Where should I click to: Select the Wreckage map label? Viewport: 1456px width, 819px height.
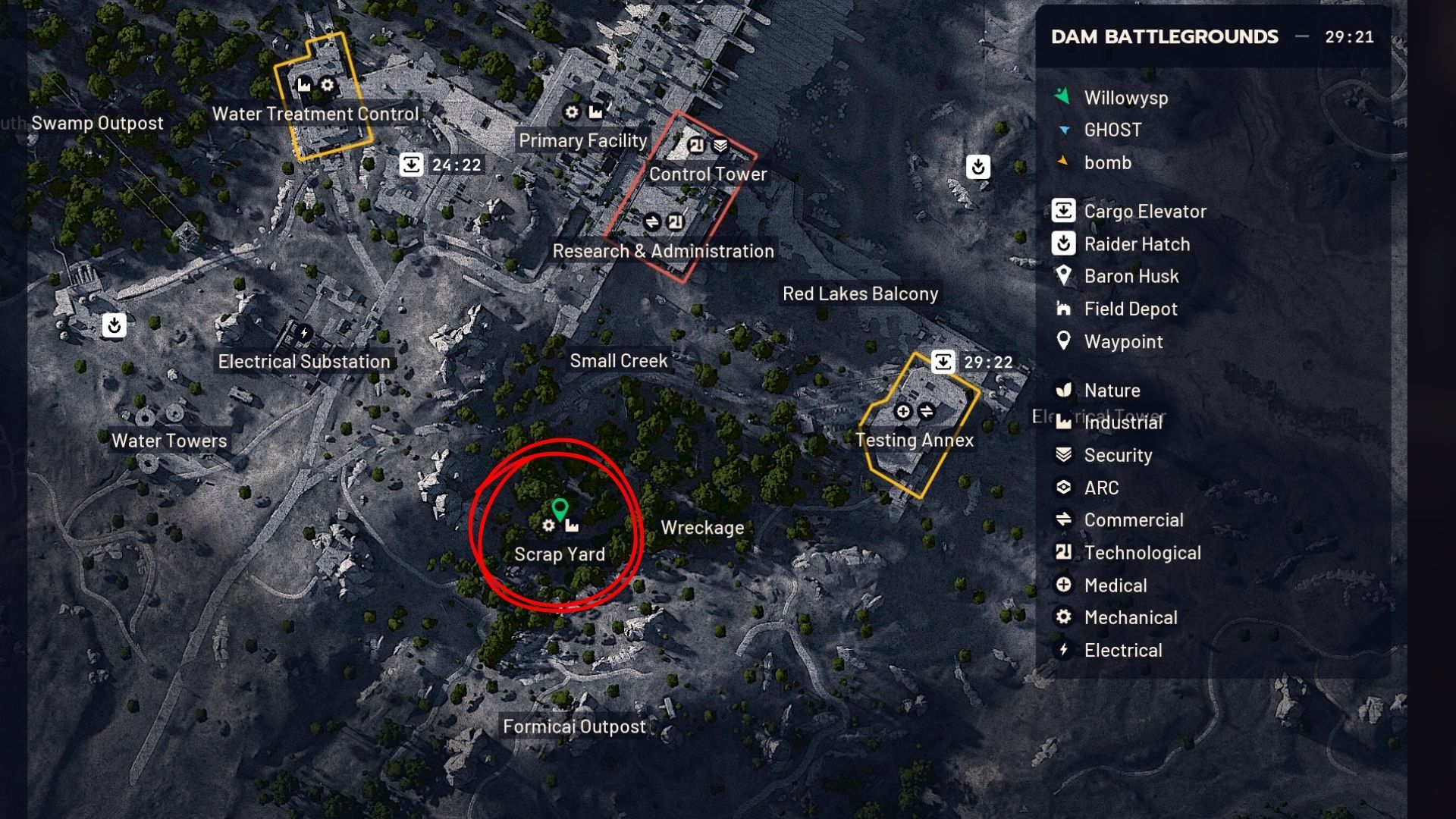click(702, 528)
